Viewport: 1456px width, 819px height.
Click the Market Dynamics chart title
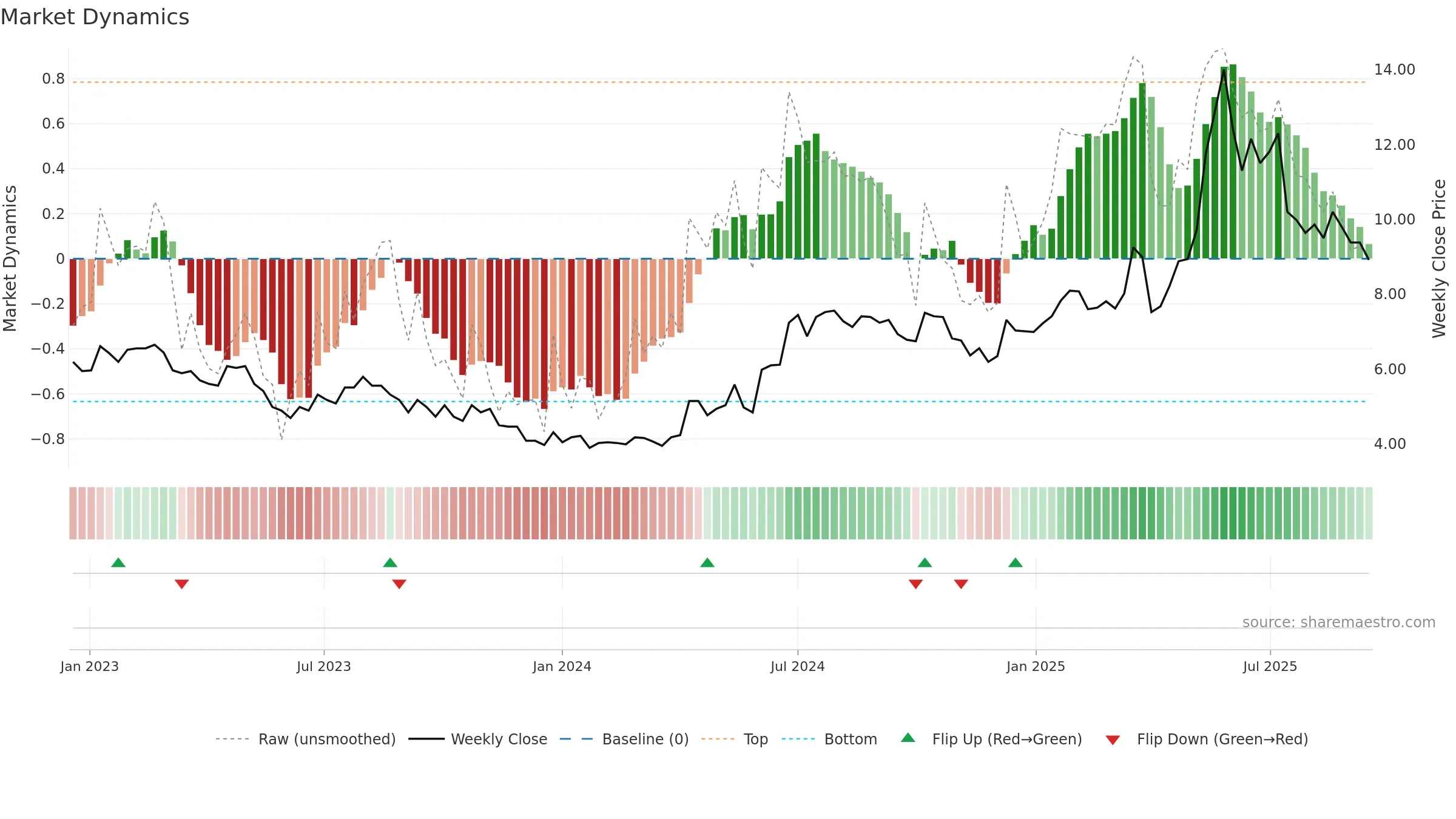[x=95, y=17]
